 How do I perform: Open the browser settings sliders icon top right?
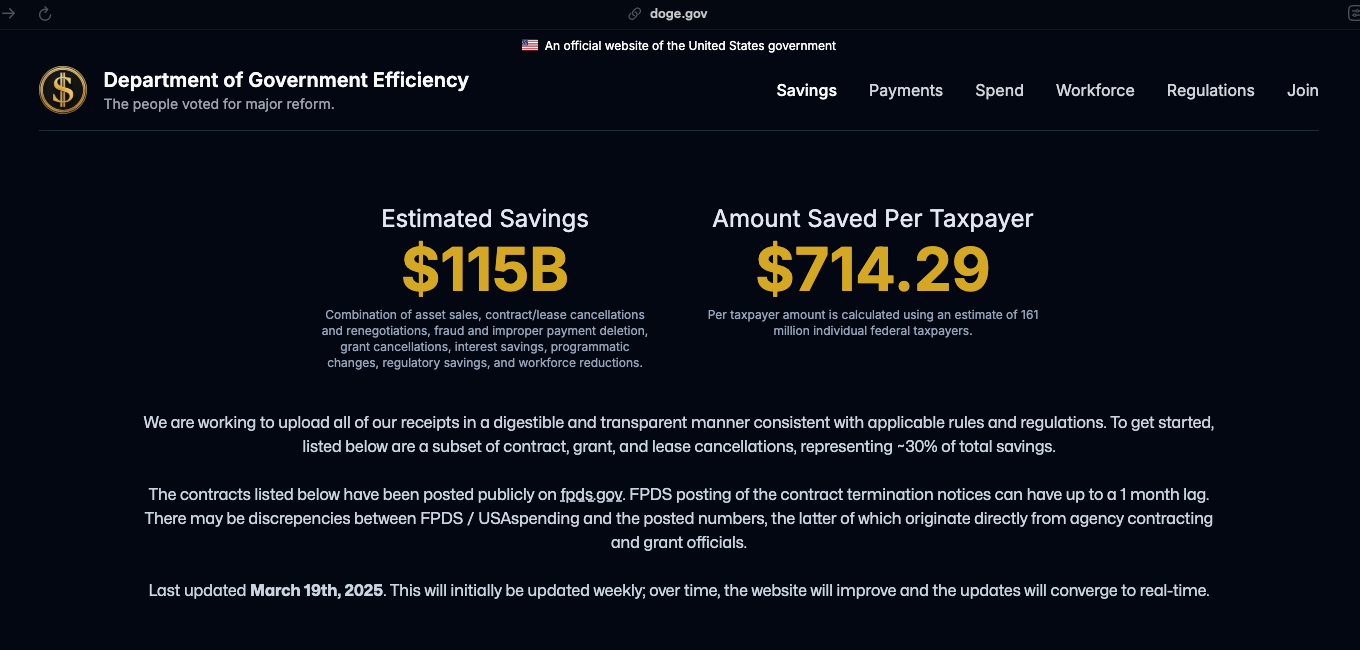point(1353,12)
